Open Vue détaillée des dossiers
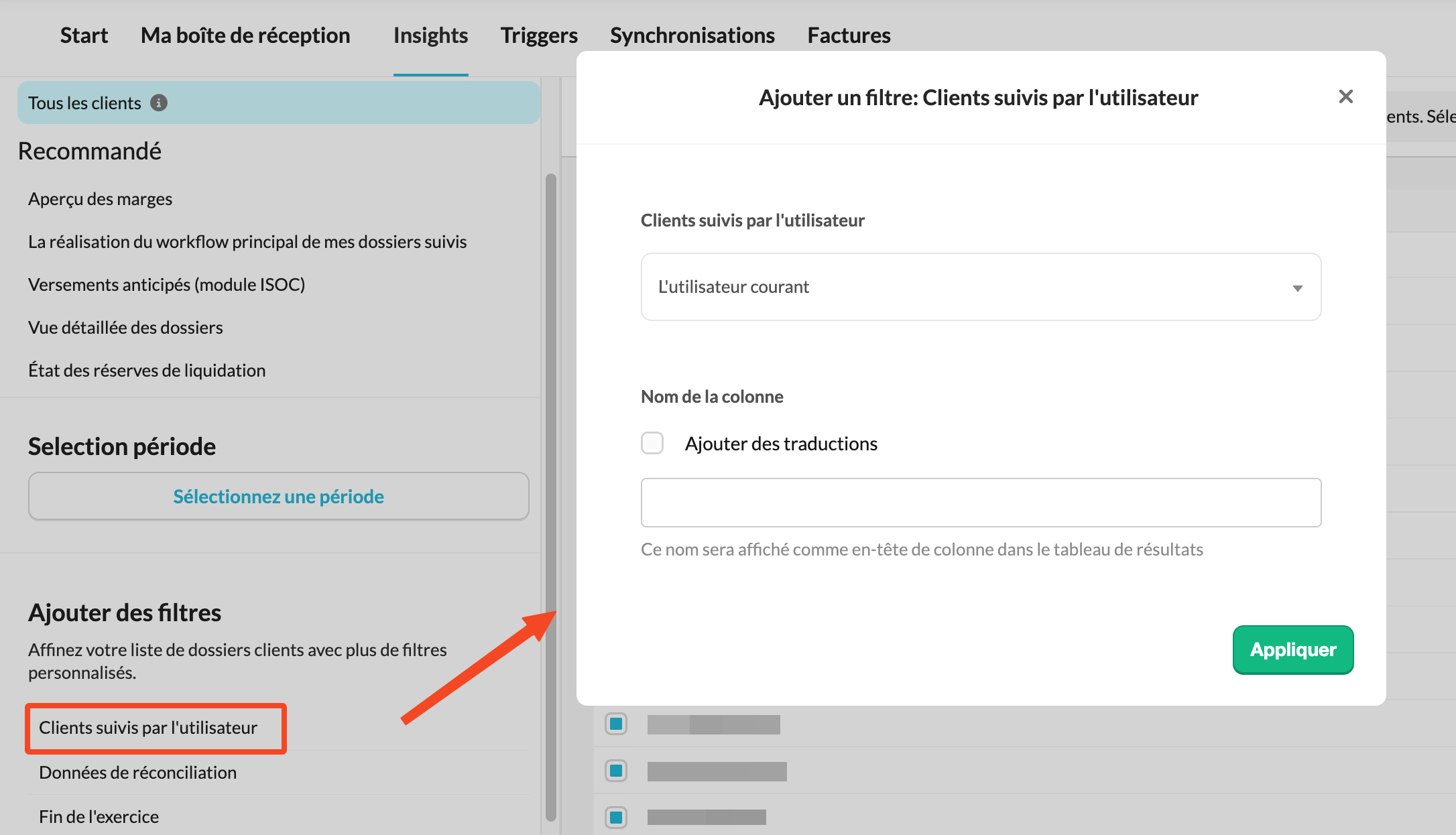The height and width of the screenshot is (835, 1456). click(125, 328)
